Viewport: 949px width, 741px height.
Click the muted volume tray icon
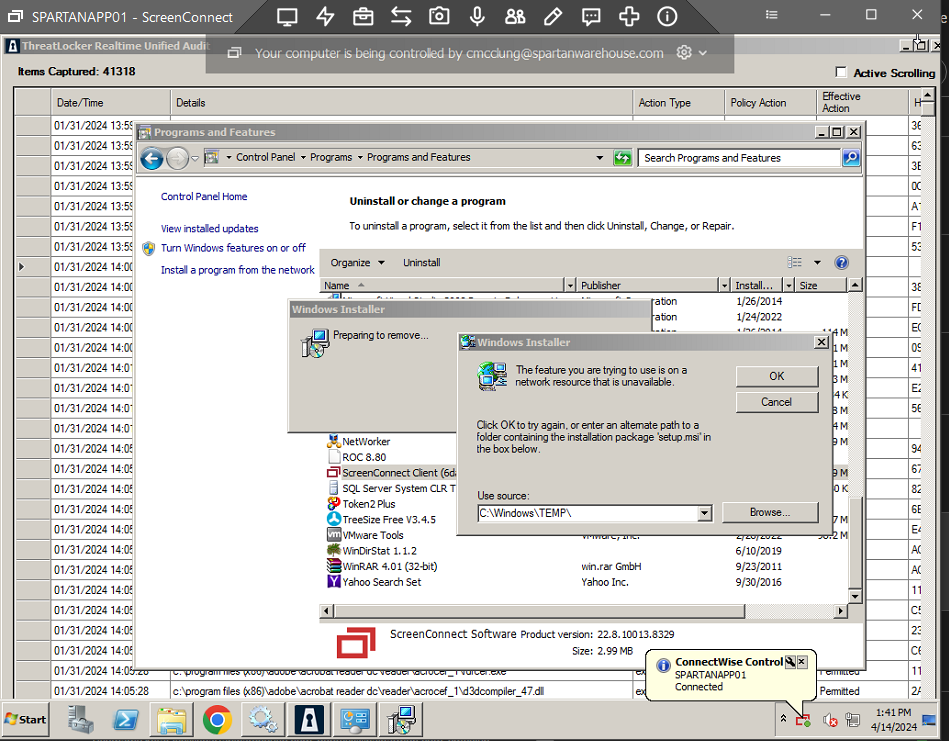click(x=829, y=720)
